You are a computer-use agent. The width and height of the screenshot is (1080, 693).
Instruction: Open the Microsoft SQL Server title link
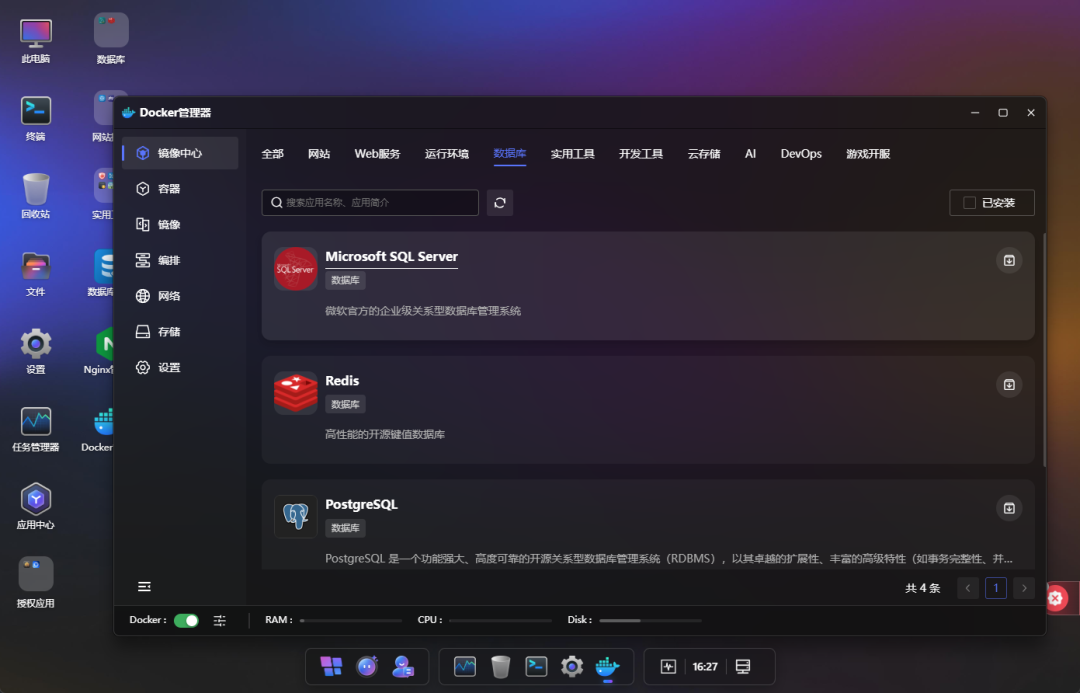[x=391, y=256]
